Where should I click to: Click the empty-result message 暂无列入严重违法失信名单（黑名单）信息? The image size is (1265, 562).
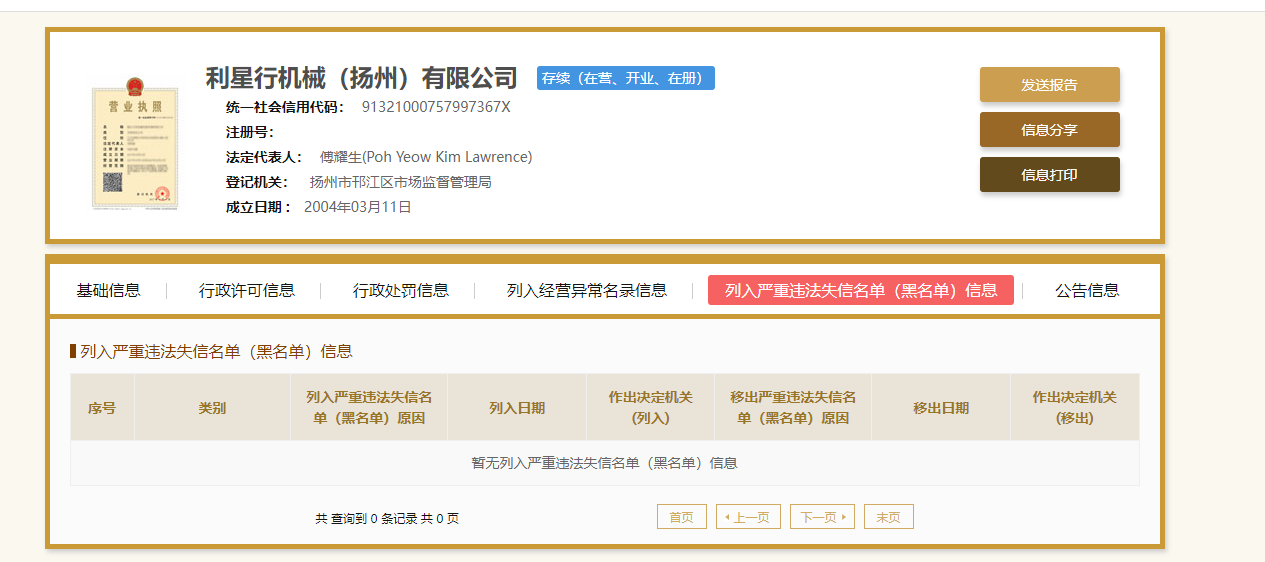605,463
